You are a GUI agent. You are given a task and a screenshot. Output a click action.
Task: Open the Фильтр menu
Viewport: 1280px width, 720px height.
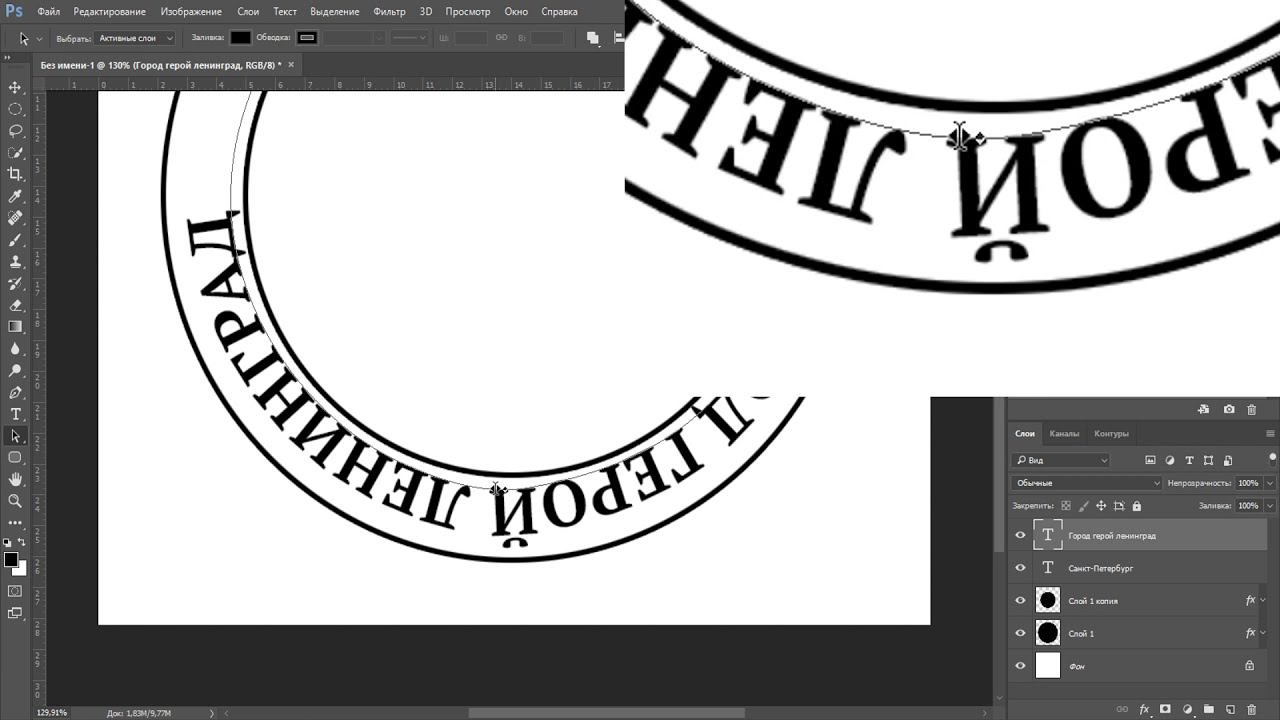click(x=389, y=12)
